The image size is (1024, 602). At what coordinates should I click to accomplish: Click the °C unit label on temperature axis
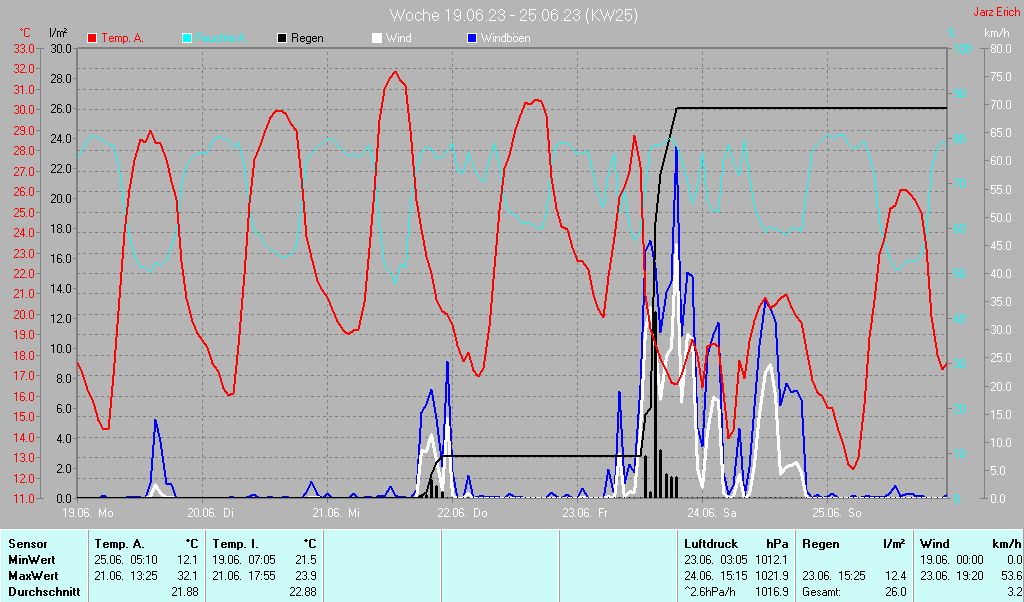(24, 33)
